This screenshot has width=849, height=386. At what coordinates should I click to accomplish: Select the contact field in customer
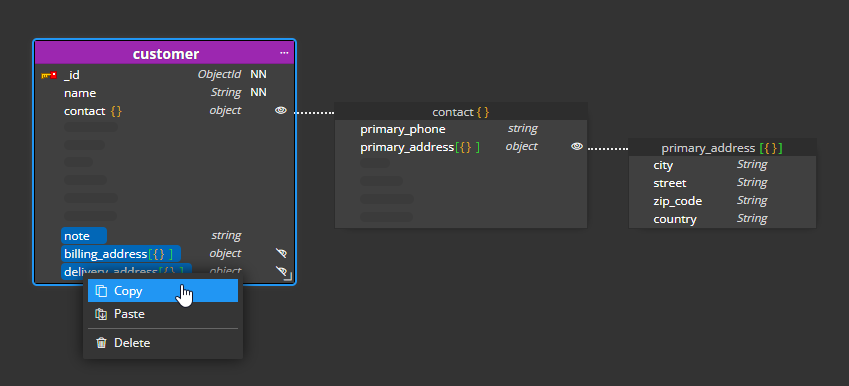165,110
